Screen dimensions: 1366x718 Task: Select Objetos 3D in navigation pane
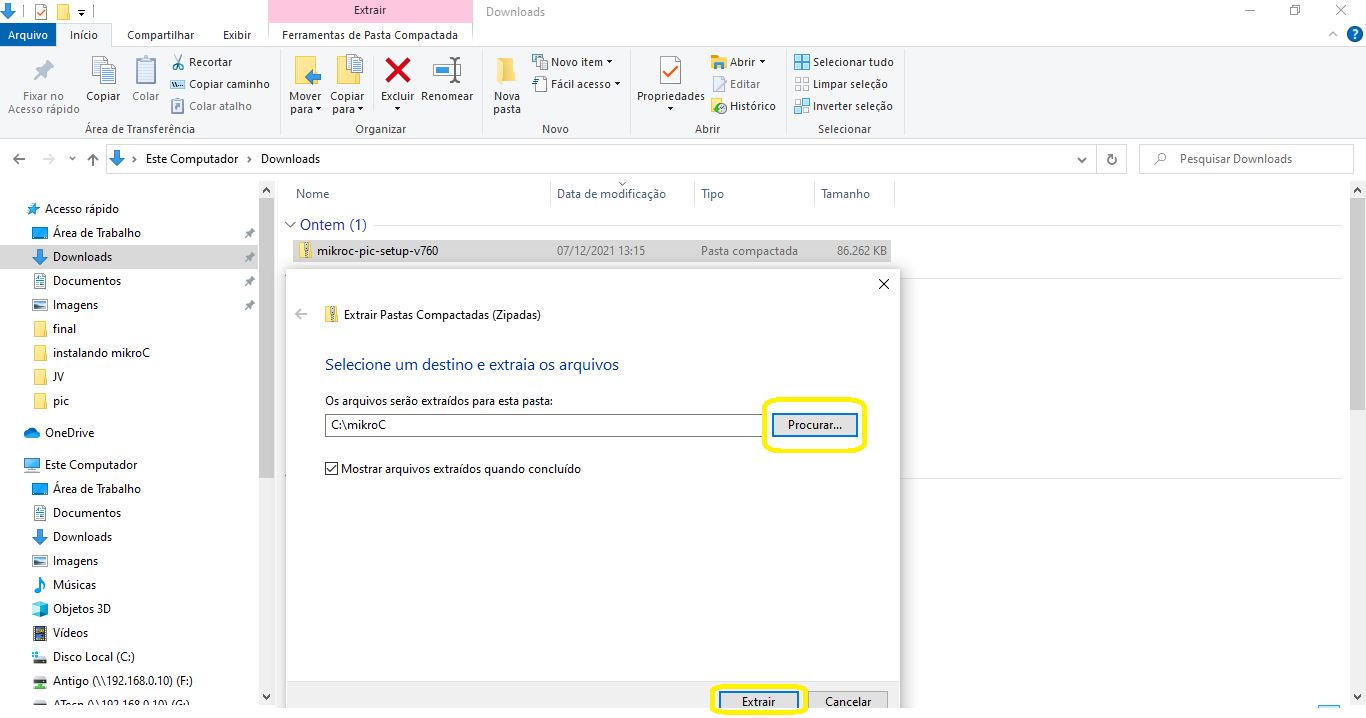(81, 609)
